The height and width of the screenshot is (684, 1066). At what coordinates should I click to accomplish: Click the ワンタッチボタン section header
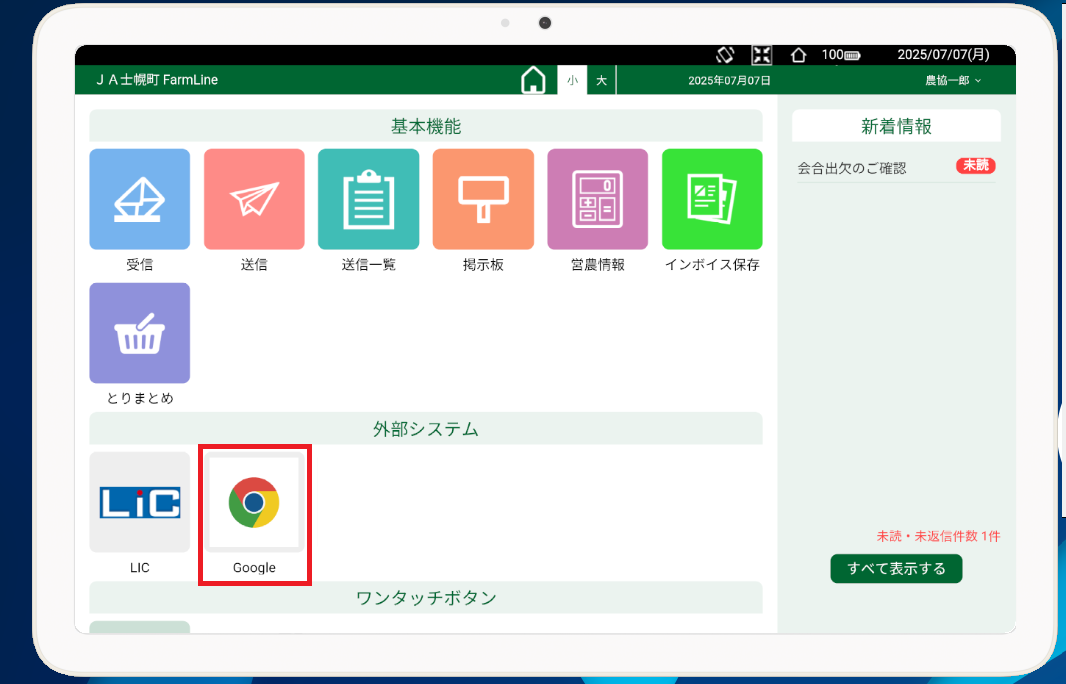[426, 598]
